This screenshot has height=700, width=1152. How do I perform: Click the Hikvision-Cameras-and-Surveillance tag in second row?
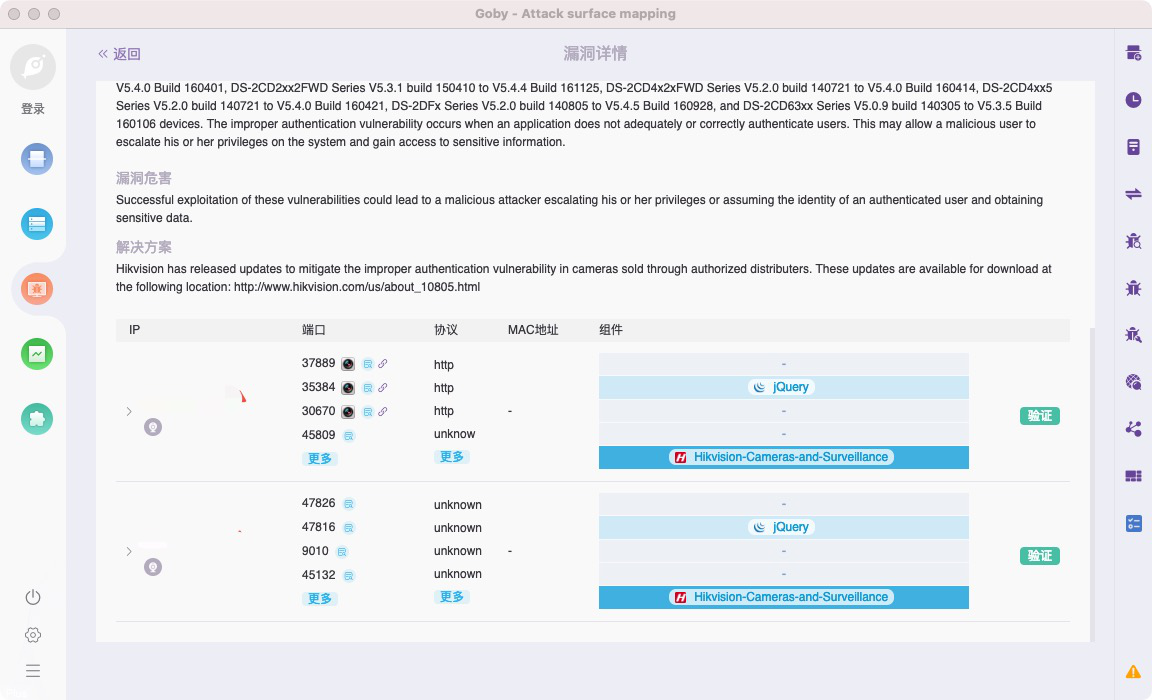point(782,597)
